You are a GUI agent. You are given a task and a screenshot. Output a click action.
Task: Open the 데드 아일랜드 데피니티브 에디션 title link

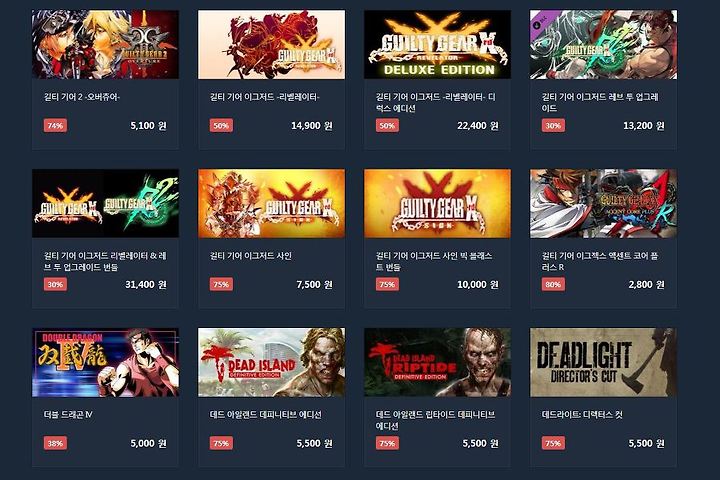[266, 415]
